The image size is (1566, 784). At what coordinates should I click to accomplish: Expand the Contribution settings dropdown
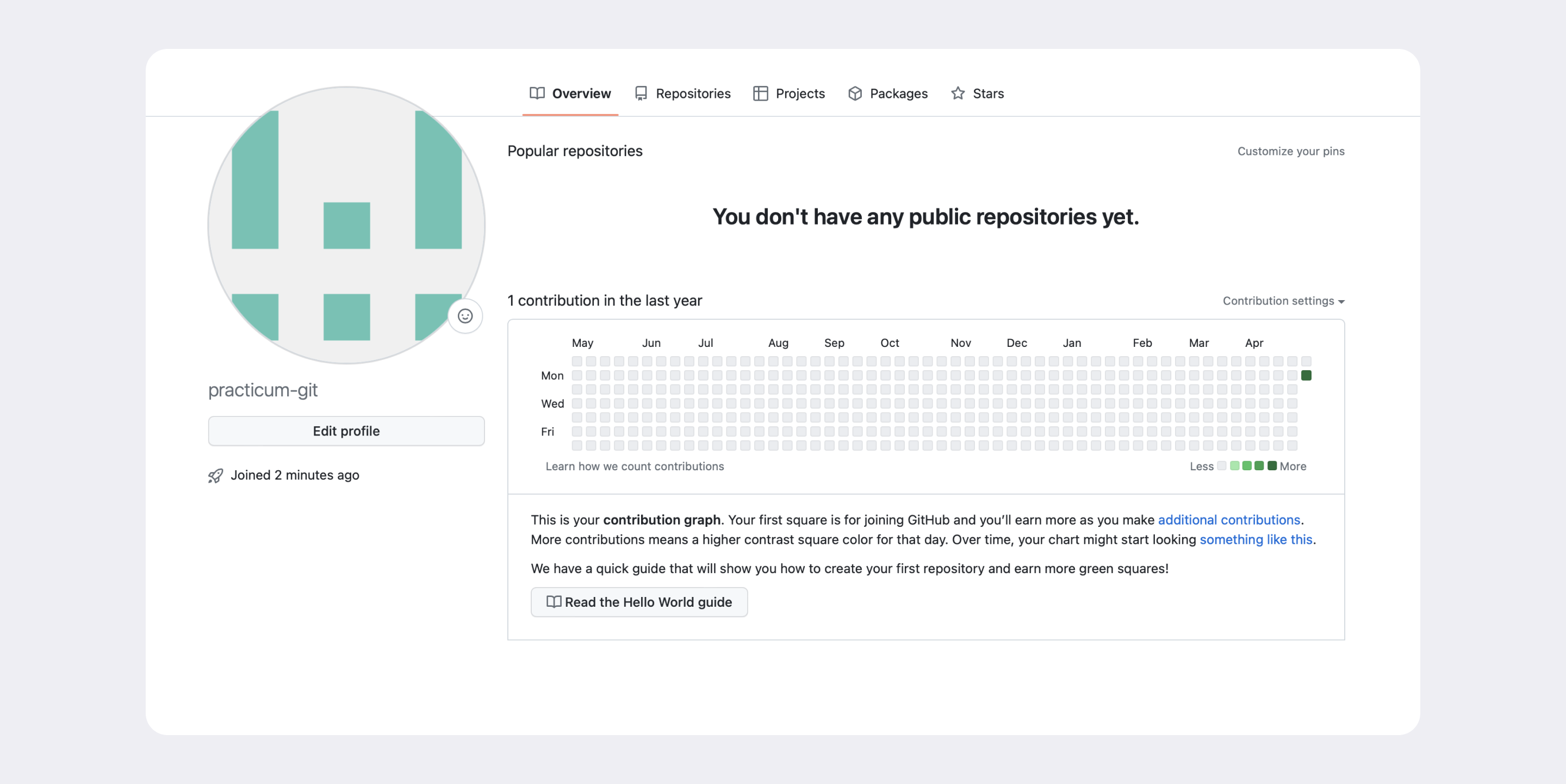pyautogui.click(x=1283, y=301)
